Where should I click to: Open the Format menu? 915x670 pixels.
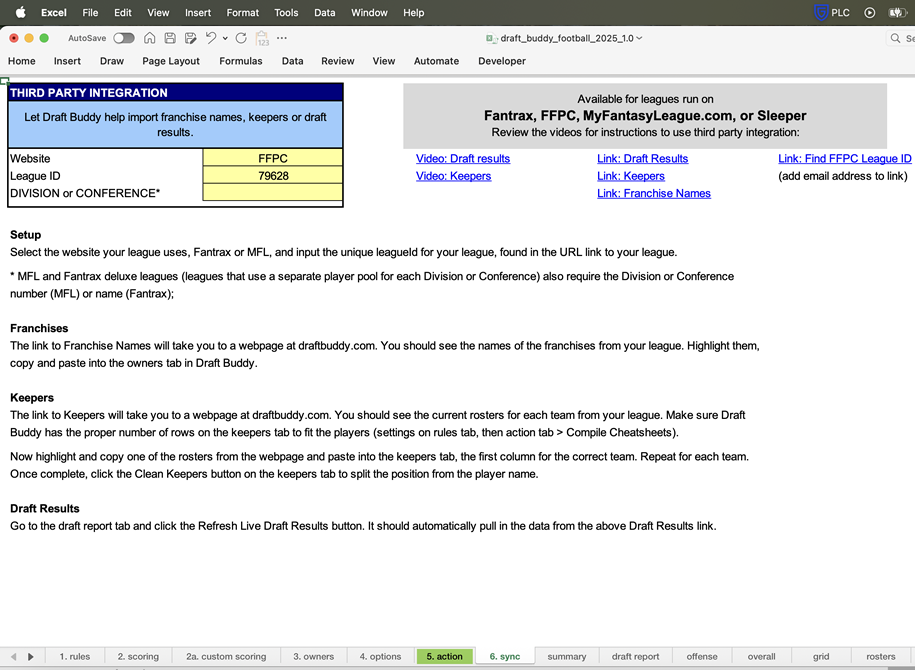[243, 12]
